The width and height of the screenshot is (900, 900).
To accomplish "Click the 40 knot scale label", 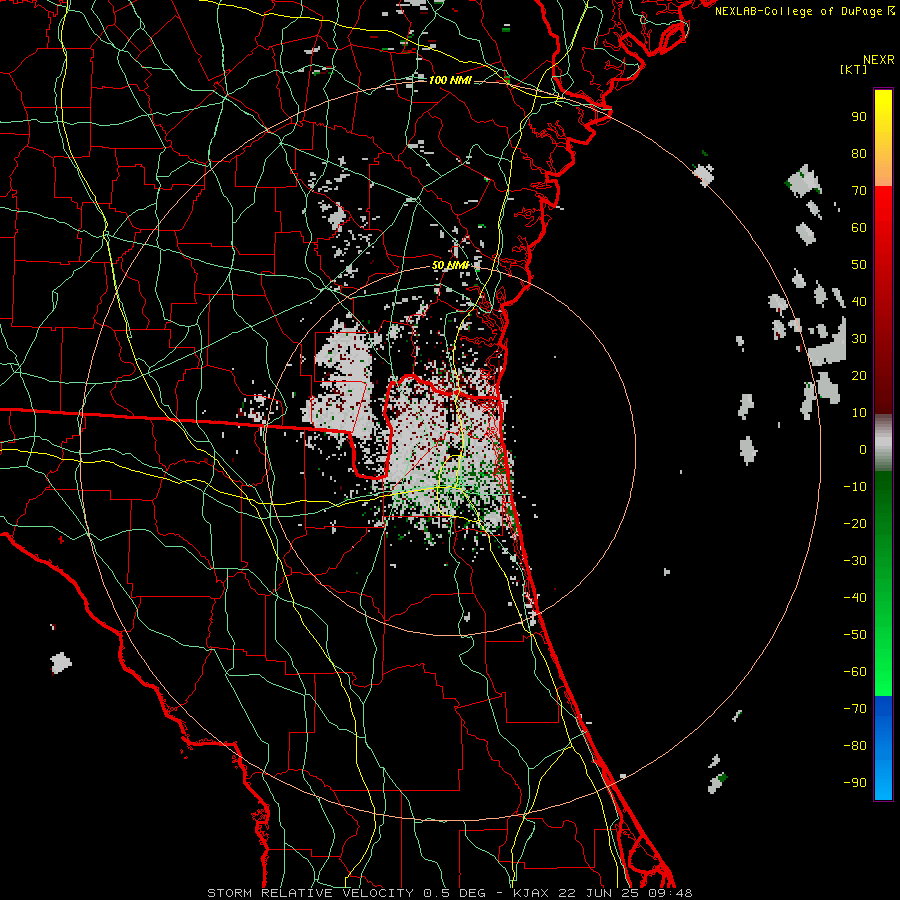I will [x=859, y=301].
